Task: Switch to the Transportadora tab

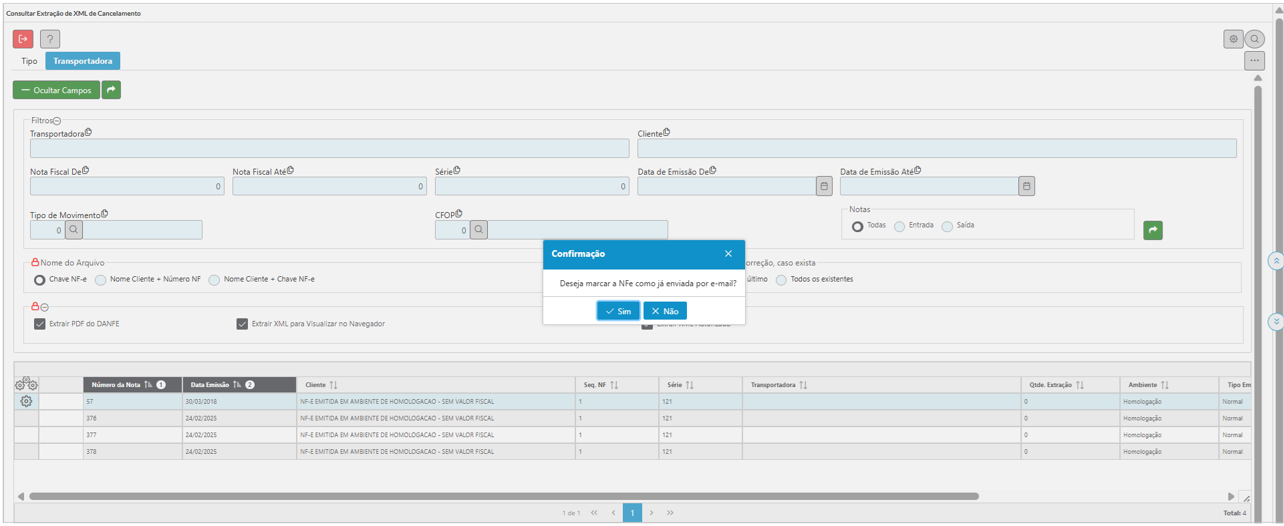Action: [83, 61]
